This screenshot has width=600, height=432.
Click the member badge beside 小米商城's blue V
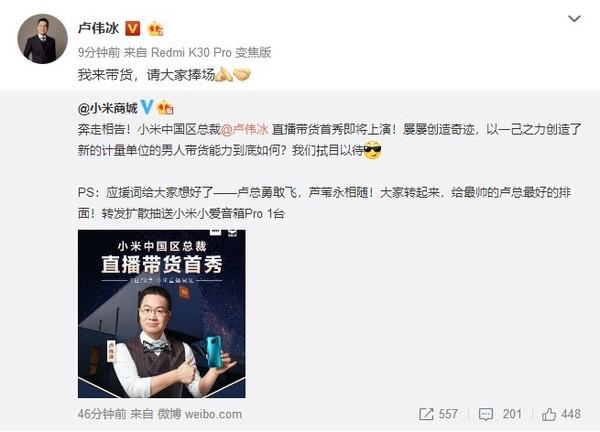point(166,108)
